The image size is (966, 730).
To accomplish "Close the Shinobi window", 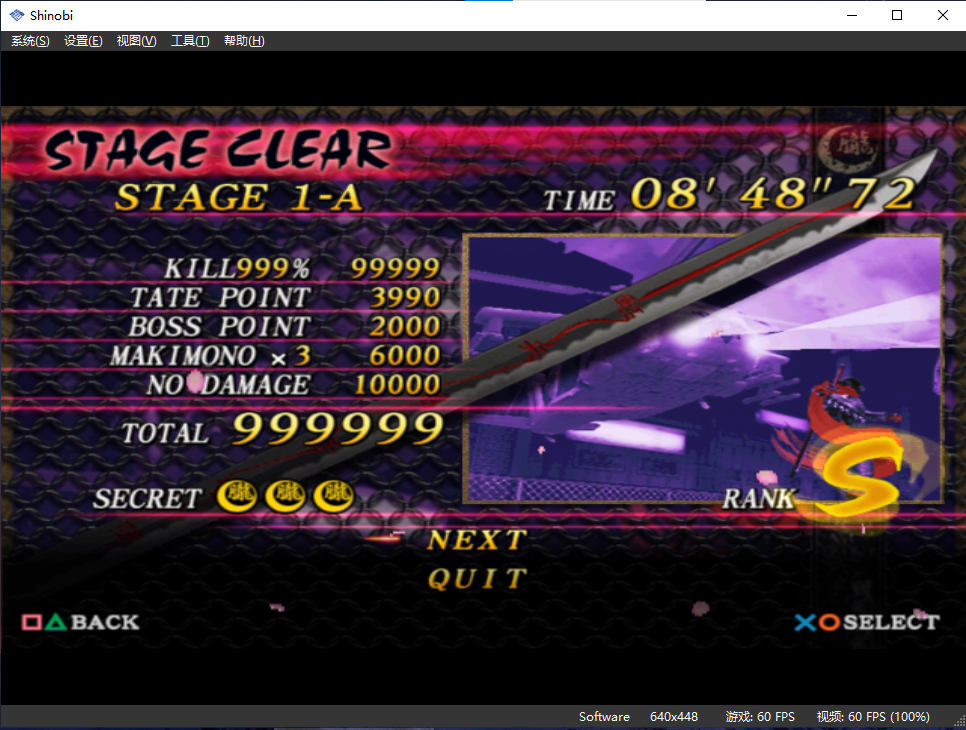I will [943, 15].
